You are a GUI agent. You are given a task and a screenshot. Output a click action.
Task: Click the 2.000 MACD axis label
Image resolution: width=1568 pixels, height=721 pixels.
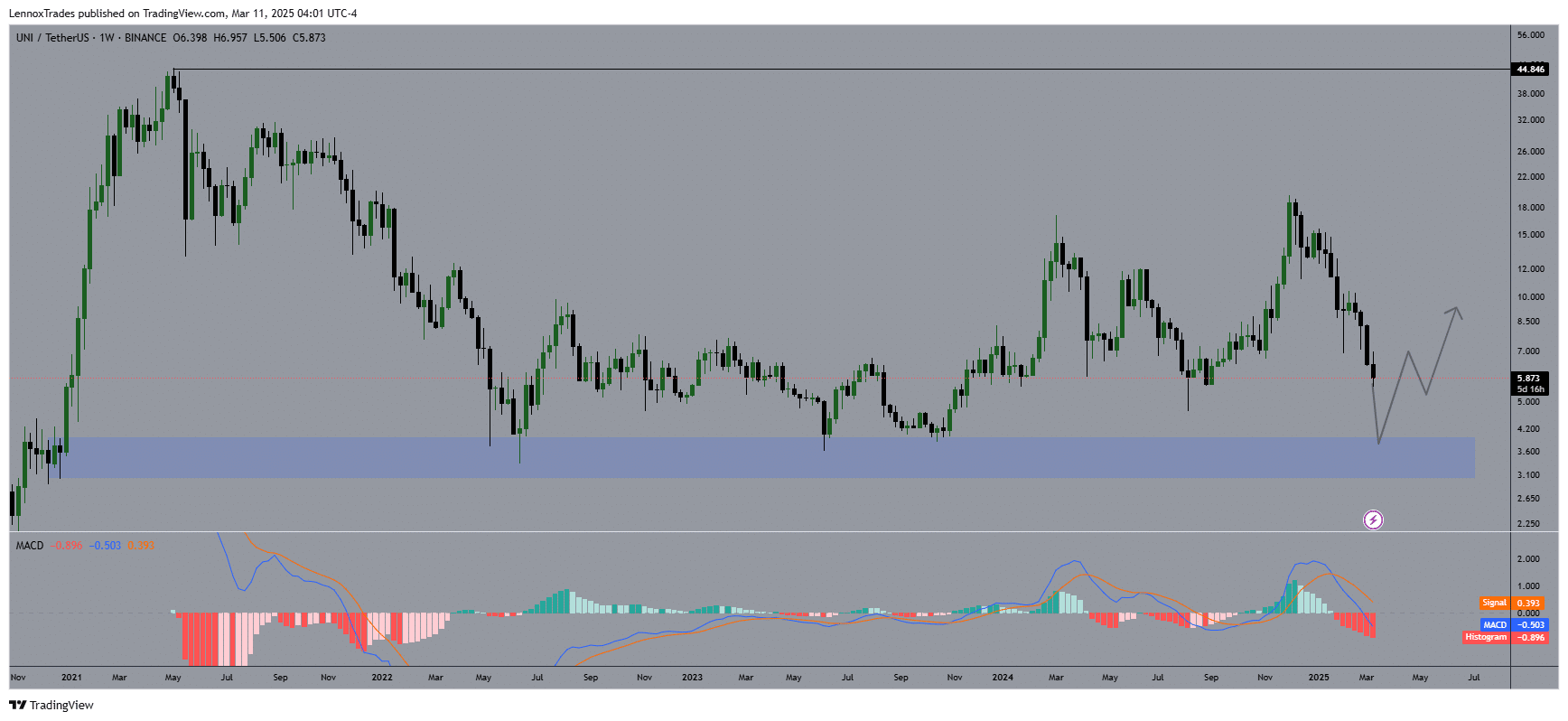point(1529,559)
